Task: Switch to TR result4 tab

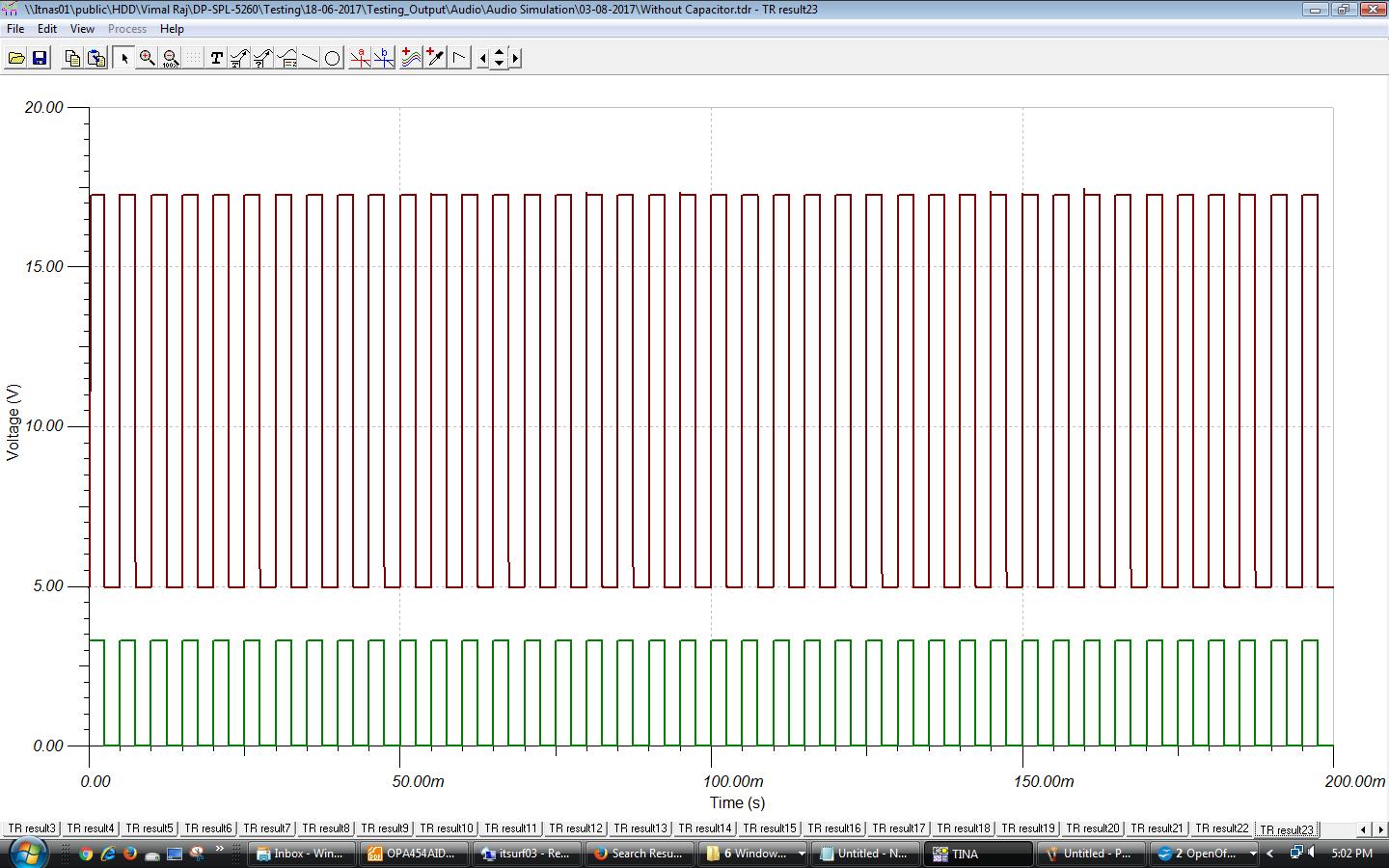Action: click(91, 828)
